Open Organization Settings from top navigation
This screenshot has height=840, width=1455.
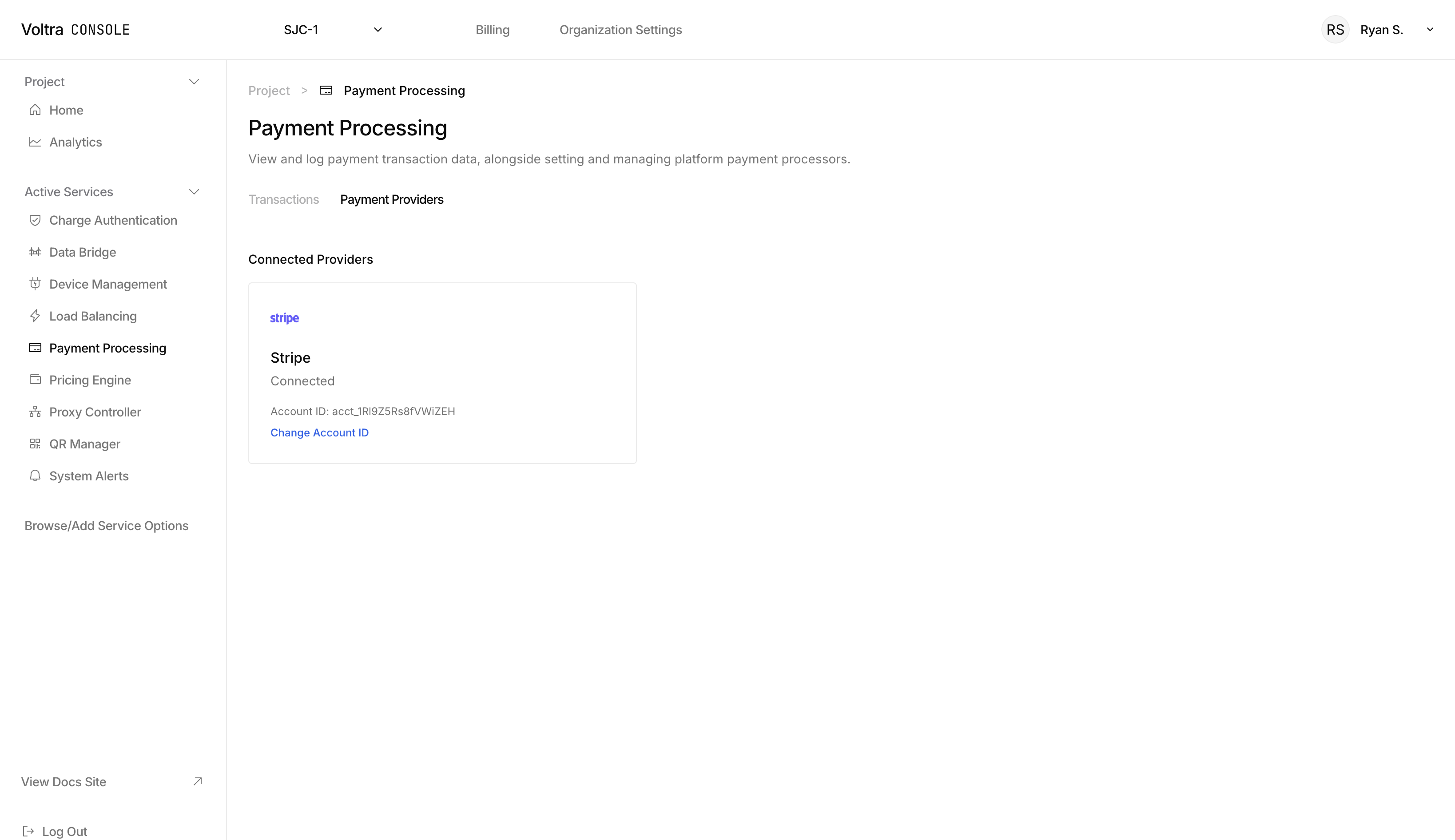pos(620,29)
